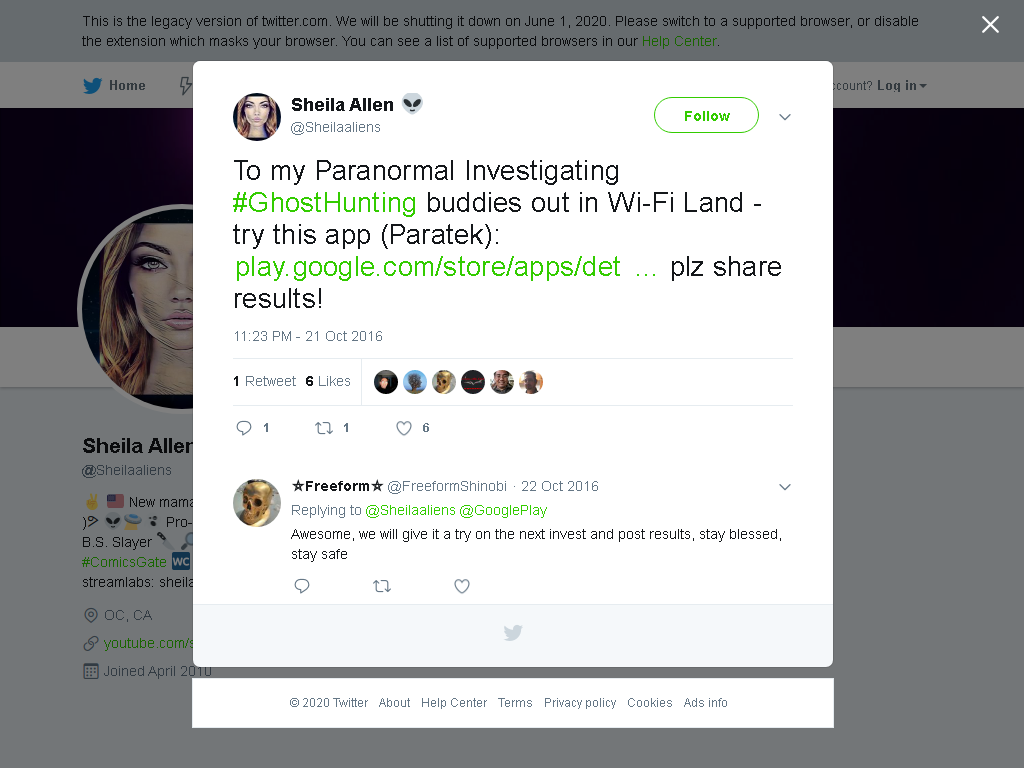Screen dimensions: 1024x768
Task: Like the Paranormal Investigating tweet
Action: 404,428
